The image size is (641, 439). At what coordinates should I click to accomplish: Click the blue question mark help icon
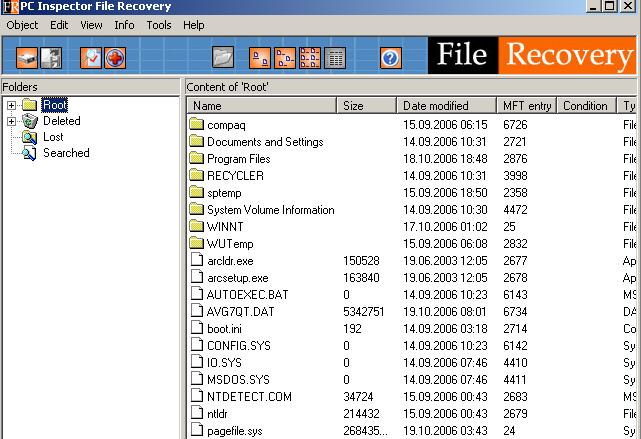(x=391, y=58)
